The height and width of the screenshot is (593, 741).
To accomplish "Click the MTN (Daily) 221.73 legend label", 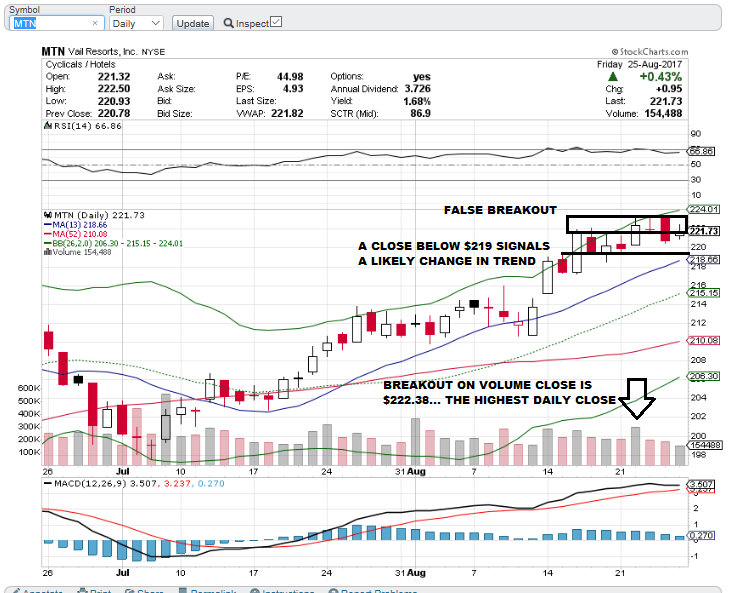I will pyautogui.click(x=100, y=215).
